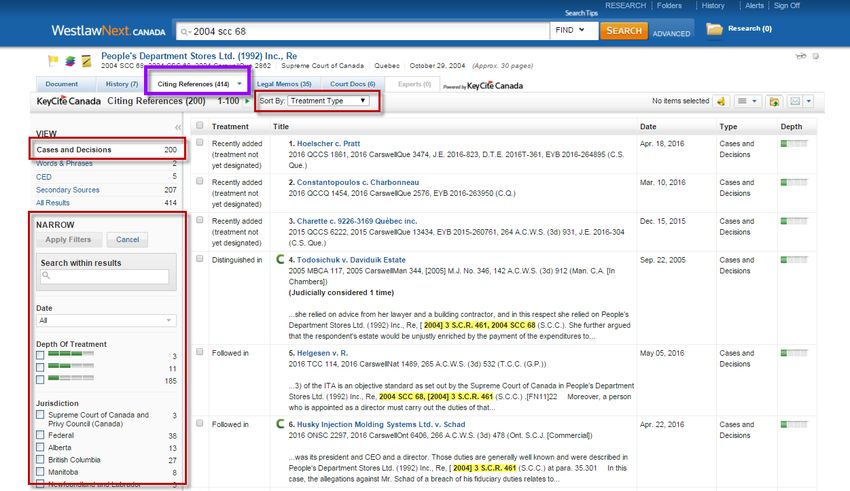Image resolution: width=850 pixels, height=491 pixels.
Task: Click the Experts (0) tab
Action: [x=414, y=84]
